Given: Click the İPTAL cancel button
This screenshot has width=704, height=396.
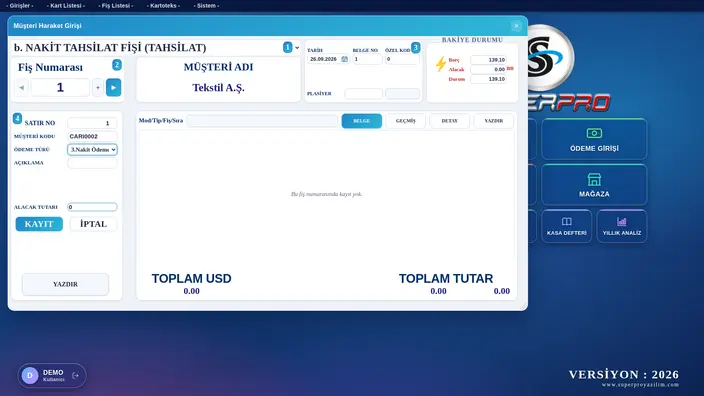Looking at the screenshot, I should [x=93, y=224].
